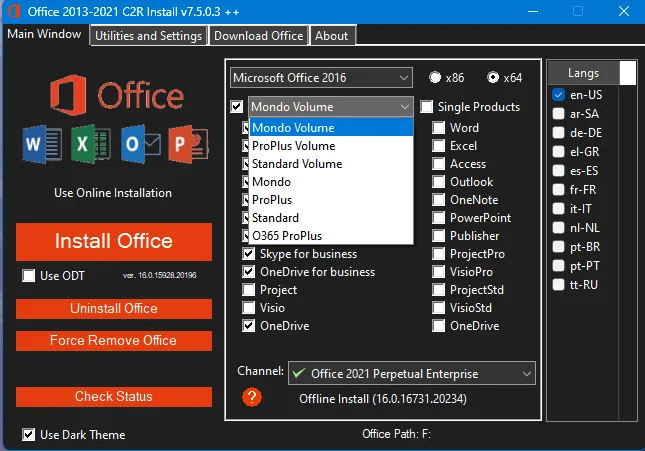Uncheck the box beside Mondo Volume dropdown

(x=237, y=107)
